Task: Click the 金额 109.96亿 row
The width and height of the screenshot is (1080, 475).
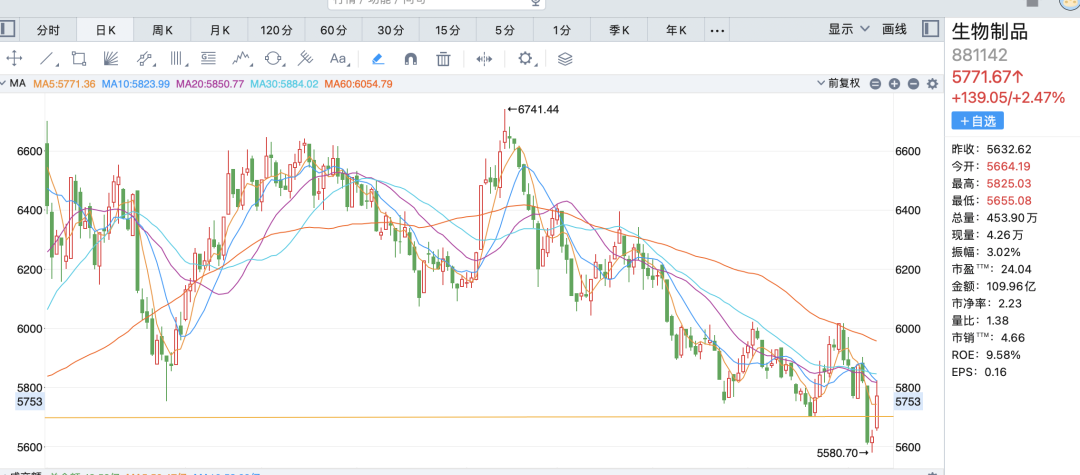Action: point(994,286)
